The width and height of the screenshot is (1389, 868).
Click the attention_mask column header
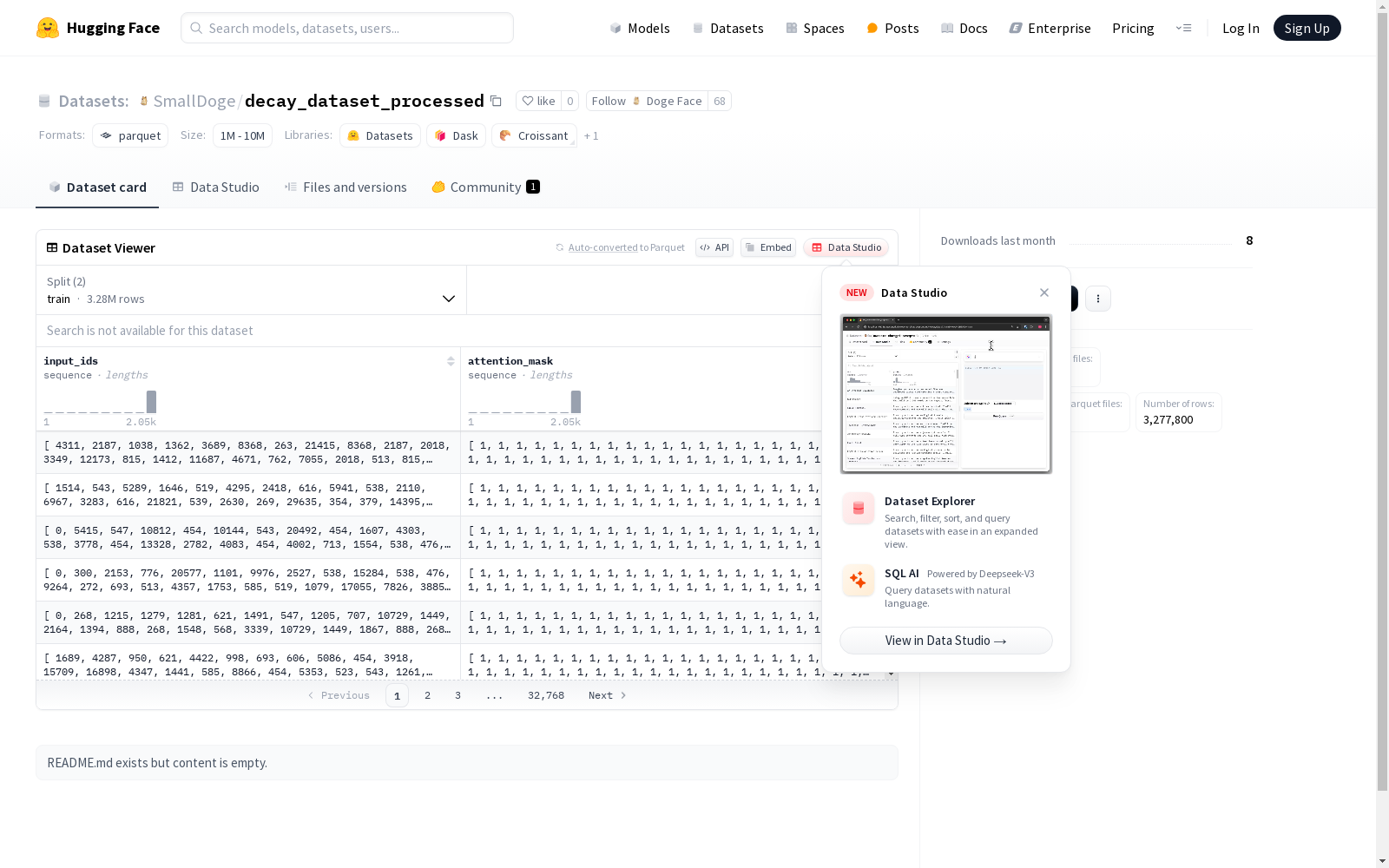pos(510,361)
